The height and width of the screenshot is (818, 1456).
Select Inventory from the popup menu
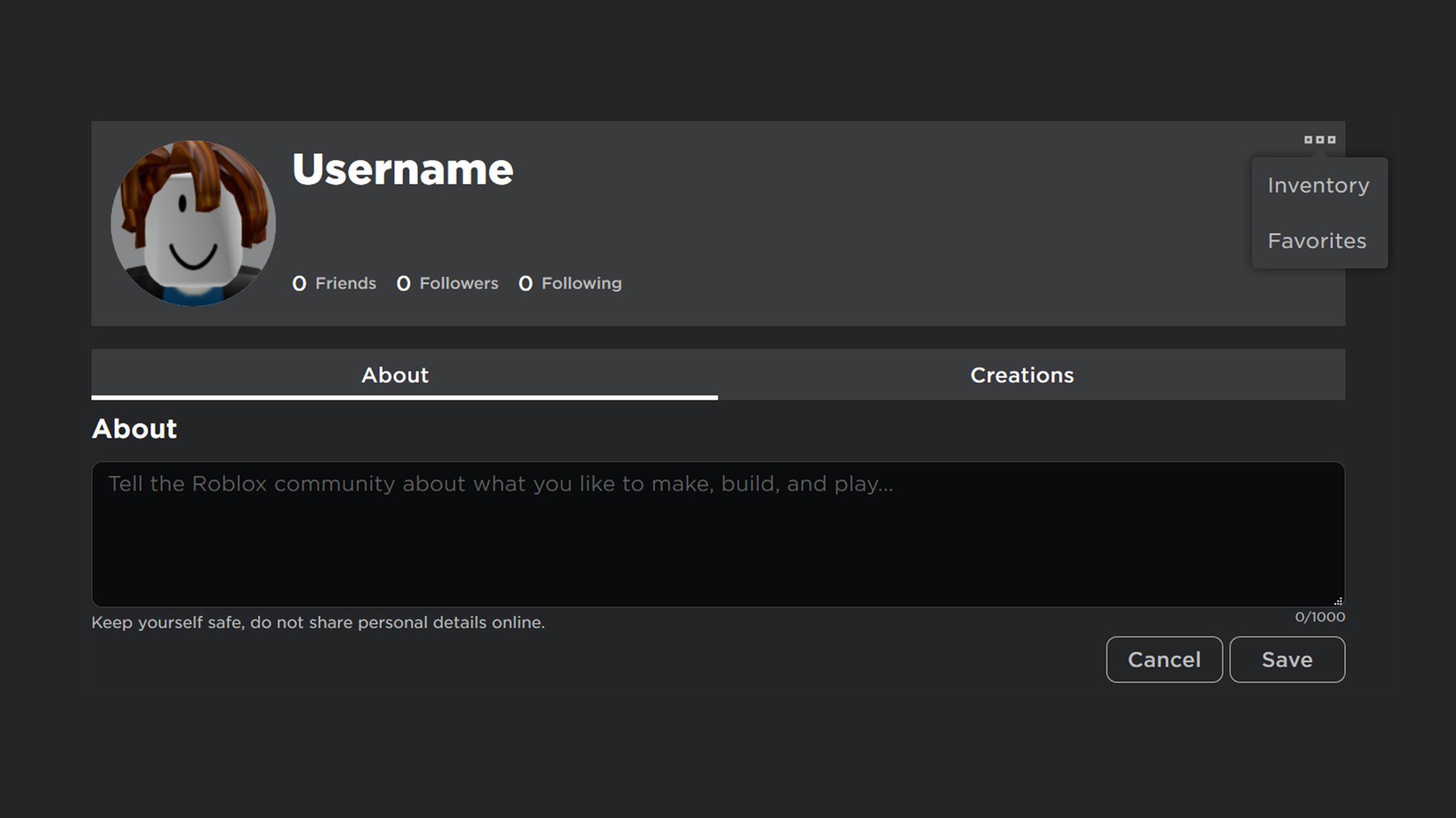(1318, 185)
